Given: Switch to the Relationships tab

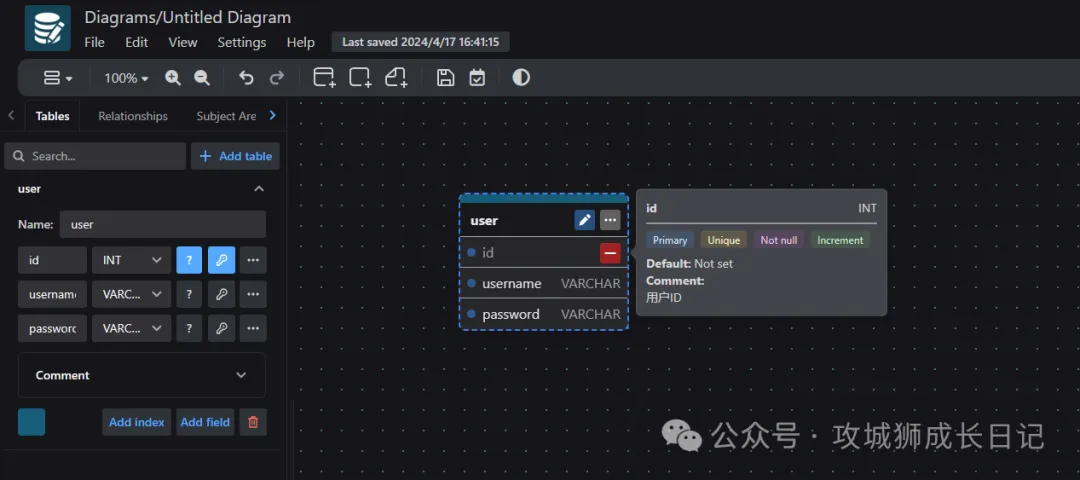Looking at the screenshot, I should tap(133, 116).
